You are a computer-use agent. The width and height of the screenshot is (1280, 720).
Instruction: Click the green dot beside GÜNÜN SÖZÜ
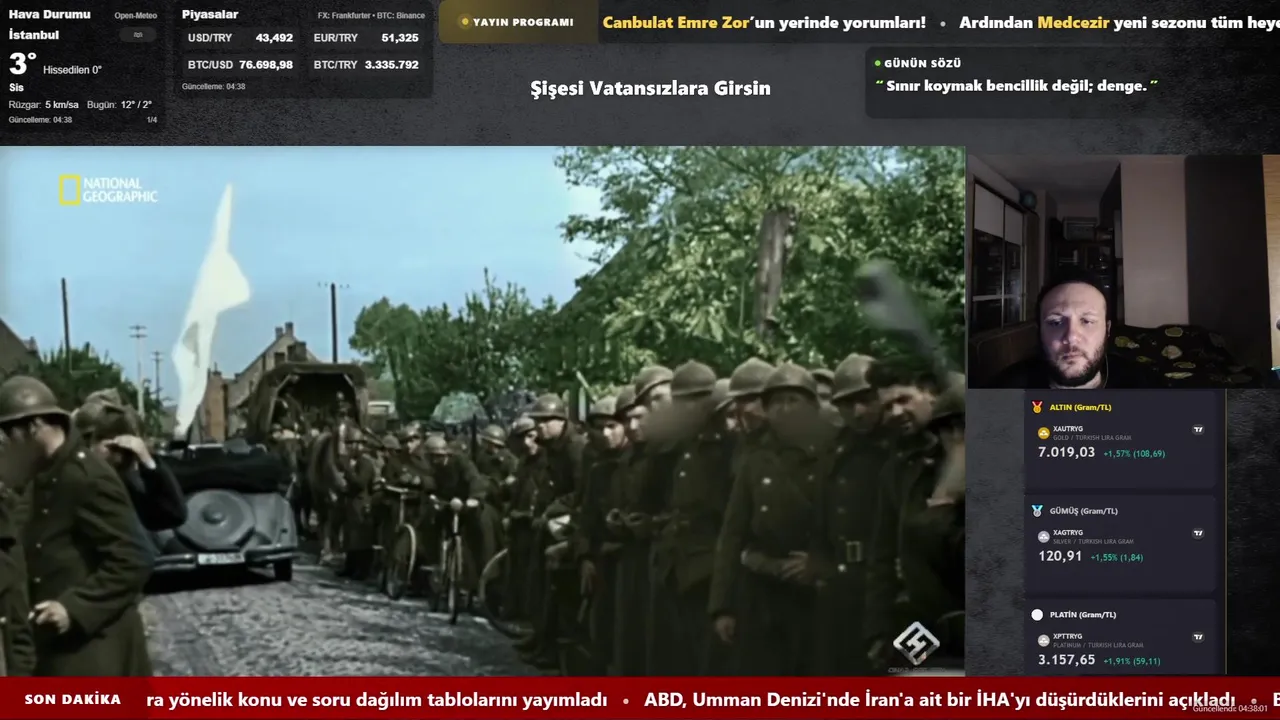coord(878,63)
